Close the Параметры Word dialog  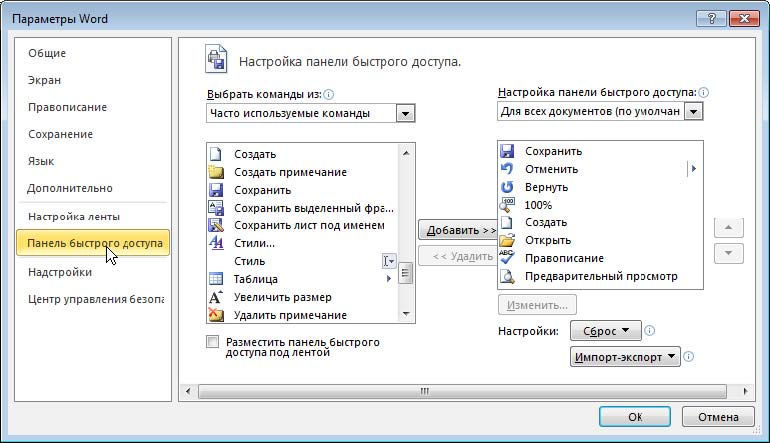744,19
